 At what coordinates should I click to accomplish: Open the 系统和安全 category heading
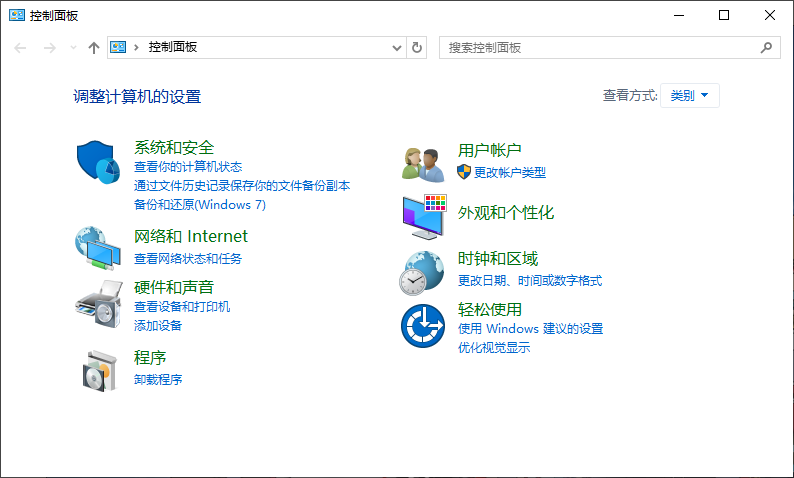[174, 147]
